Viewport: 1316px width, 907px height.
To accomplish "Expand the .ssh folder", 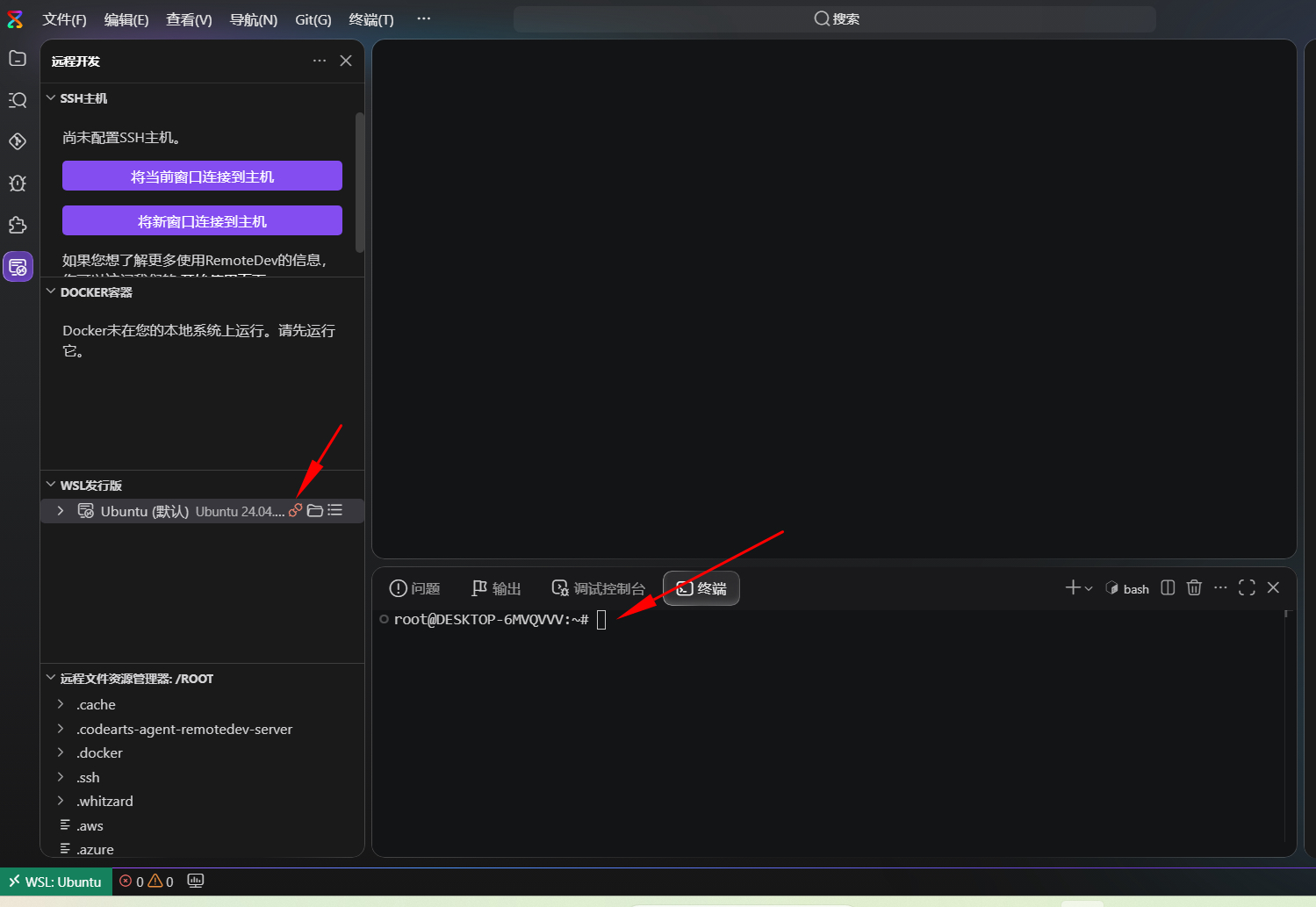I will click(x=61, y=777).
